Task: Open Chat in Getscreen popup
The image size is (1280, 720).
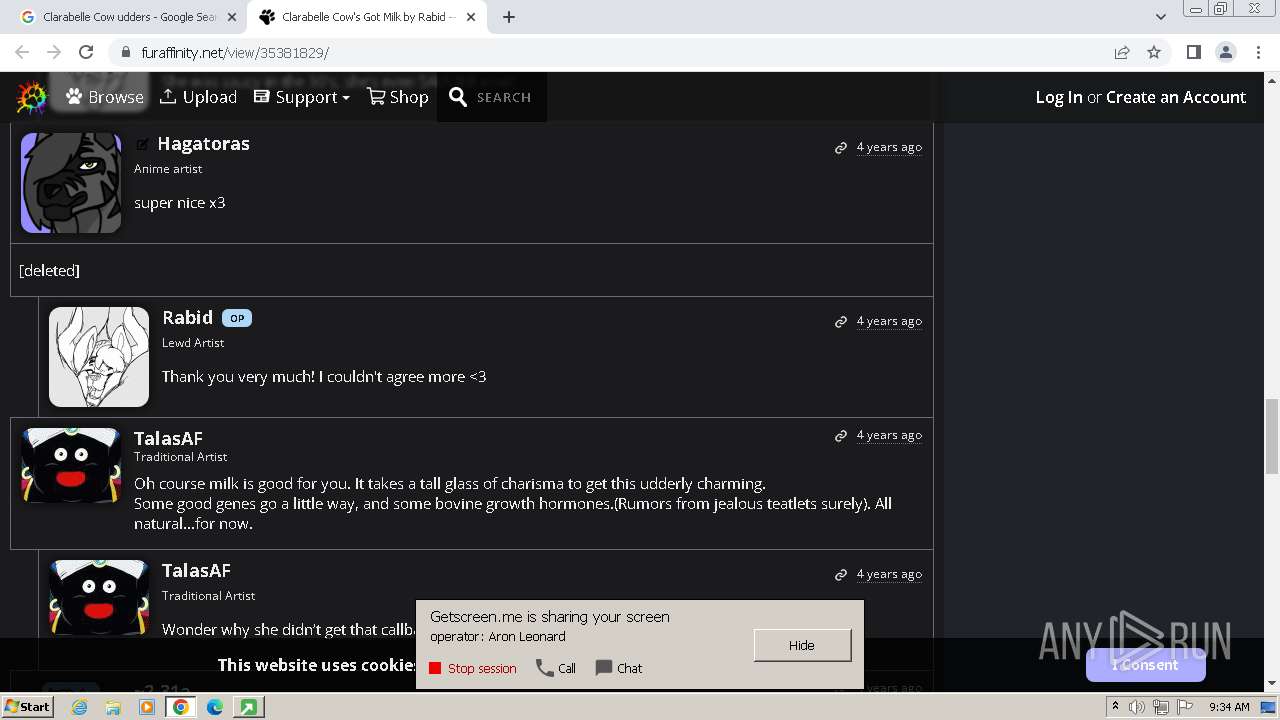Action: click(619, 668)
